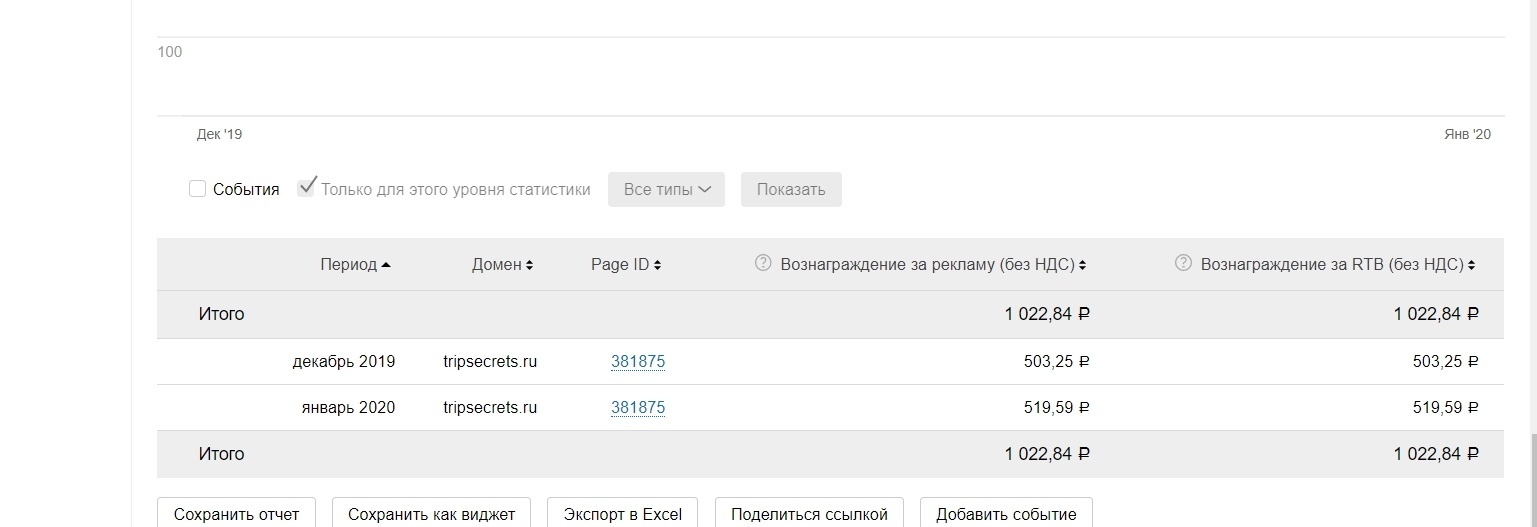Screen dimensions: 1537x527
Task: Click Добавить событие button
Action: (x=1006, y=514)
